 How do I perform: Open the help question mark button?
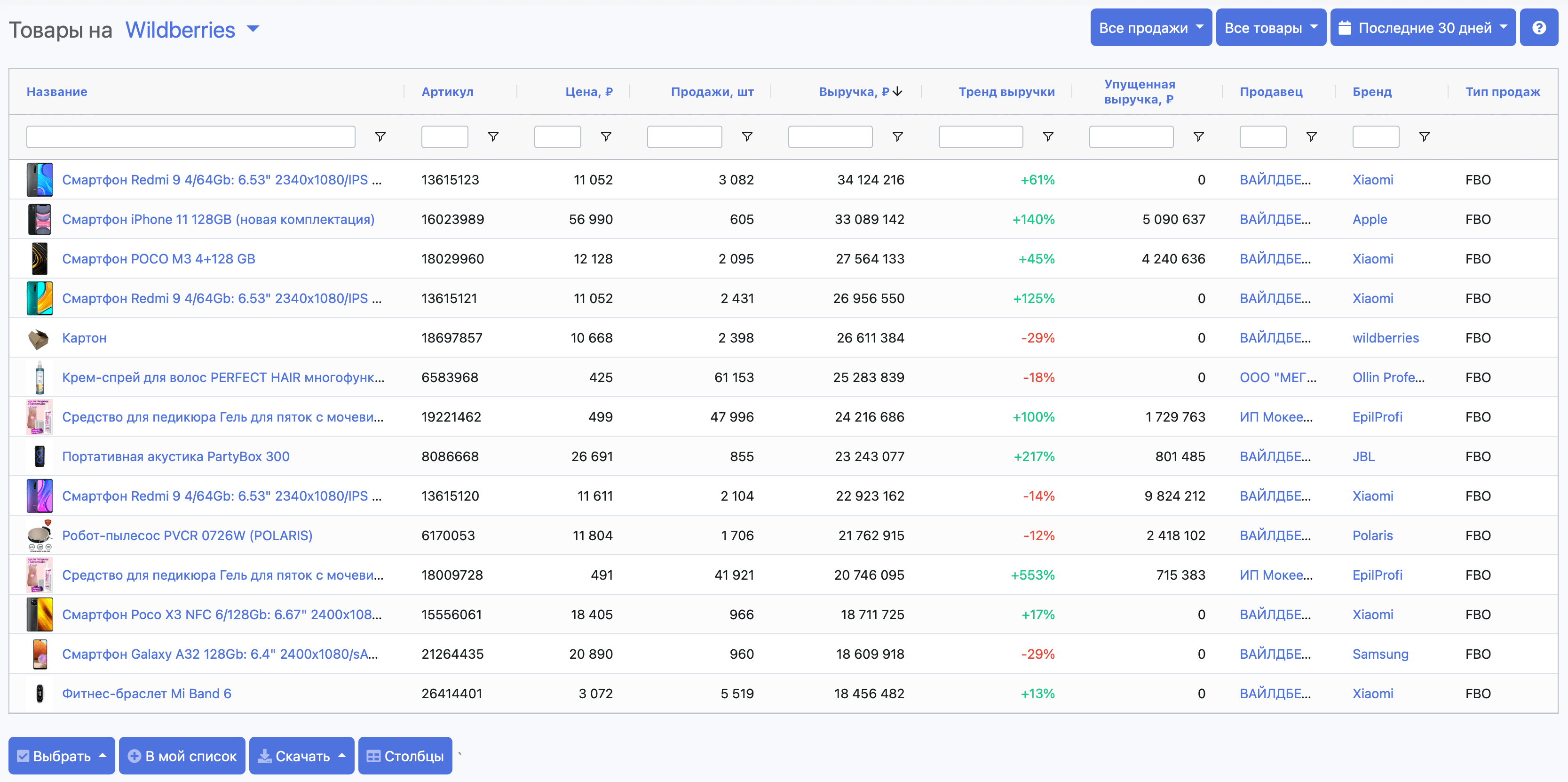[x=1539, y=27]
